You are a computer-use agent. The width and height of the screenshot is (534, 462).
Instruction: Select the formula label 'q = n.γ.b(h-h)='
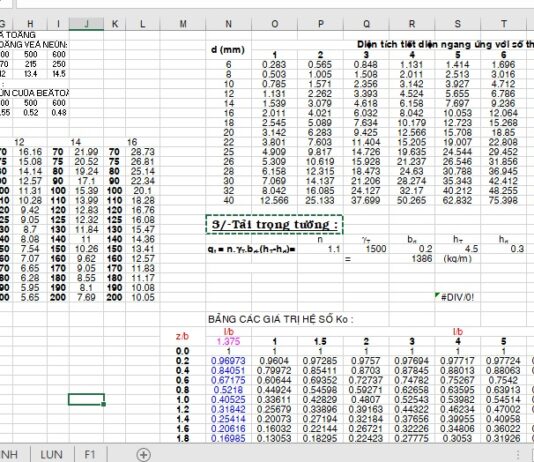coord(252,249)
